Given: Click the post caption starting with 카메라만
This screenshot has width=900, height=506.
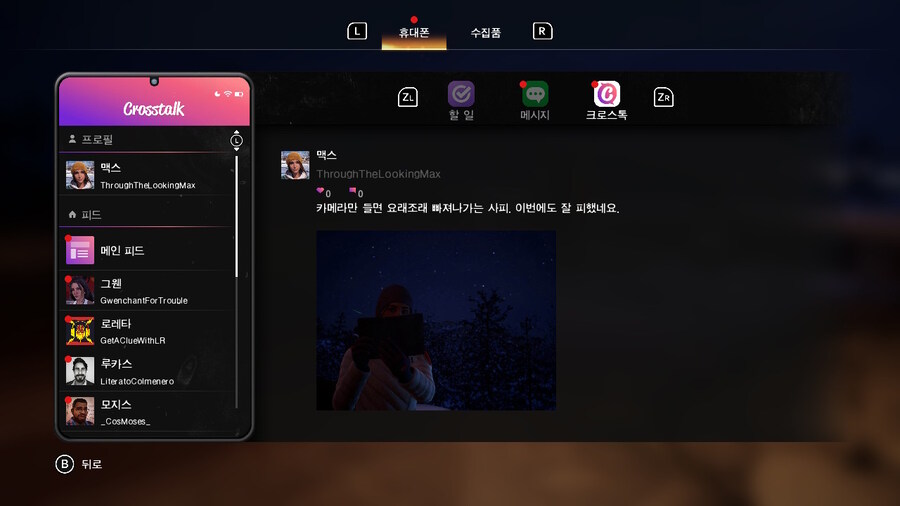Looking at the screenshot, I should pos(468,208).
